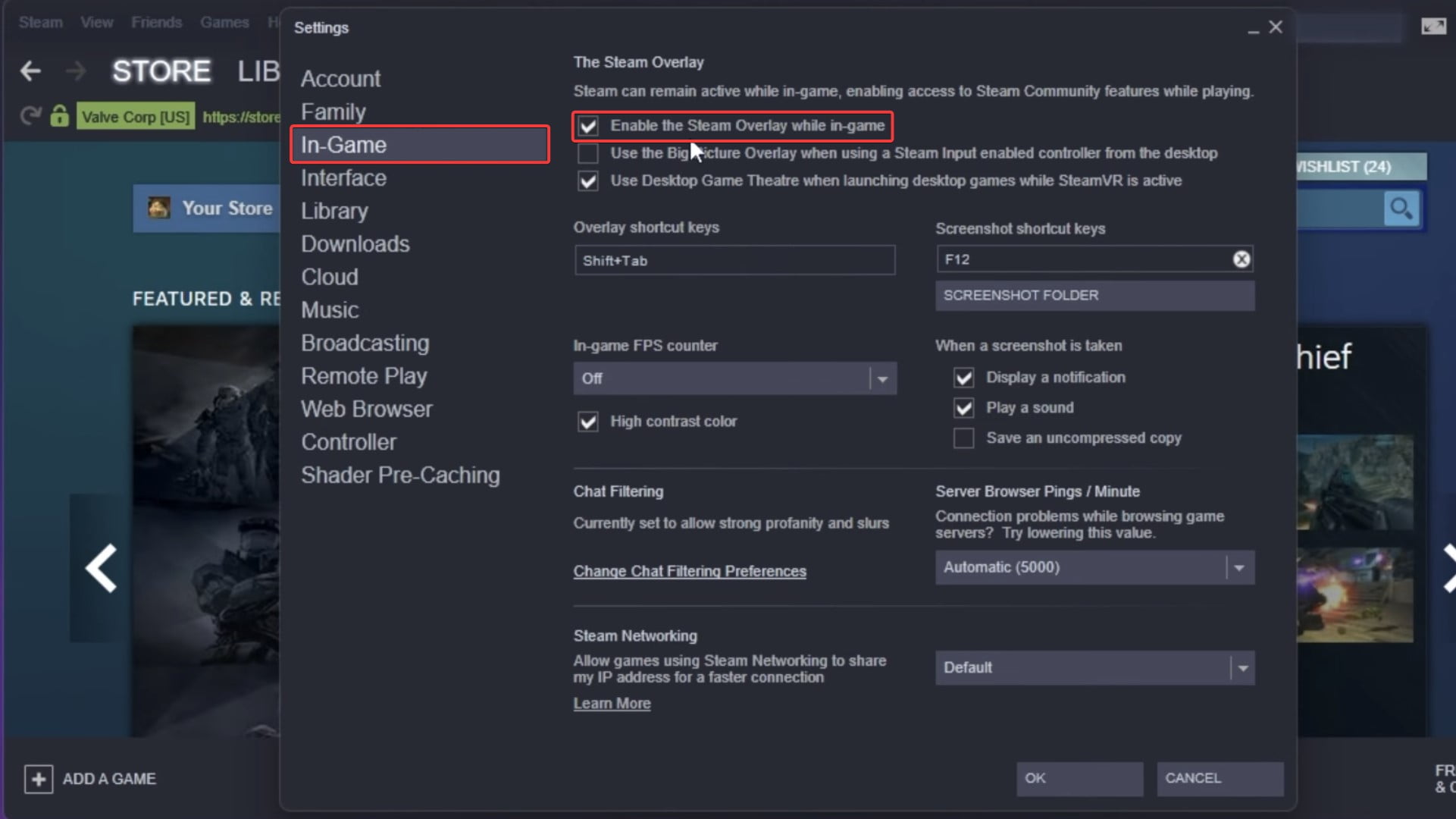Click OK to save settings
The image size is (1456, 819).
(1079, 779)
